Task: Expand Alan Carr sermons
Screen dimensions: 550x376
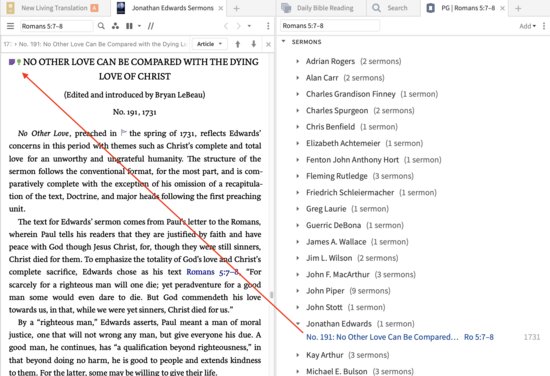Action: pyautogui.click(x=297, y=78)
